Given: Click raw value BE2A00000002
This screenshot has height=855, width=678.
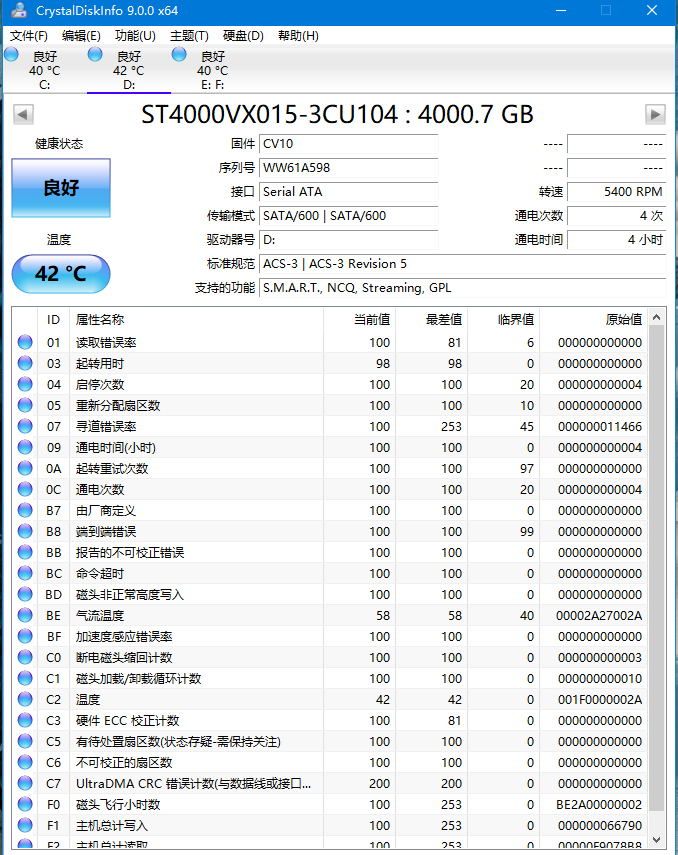Looking at the screenshot, I should [x=599, y=804].
